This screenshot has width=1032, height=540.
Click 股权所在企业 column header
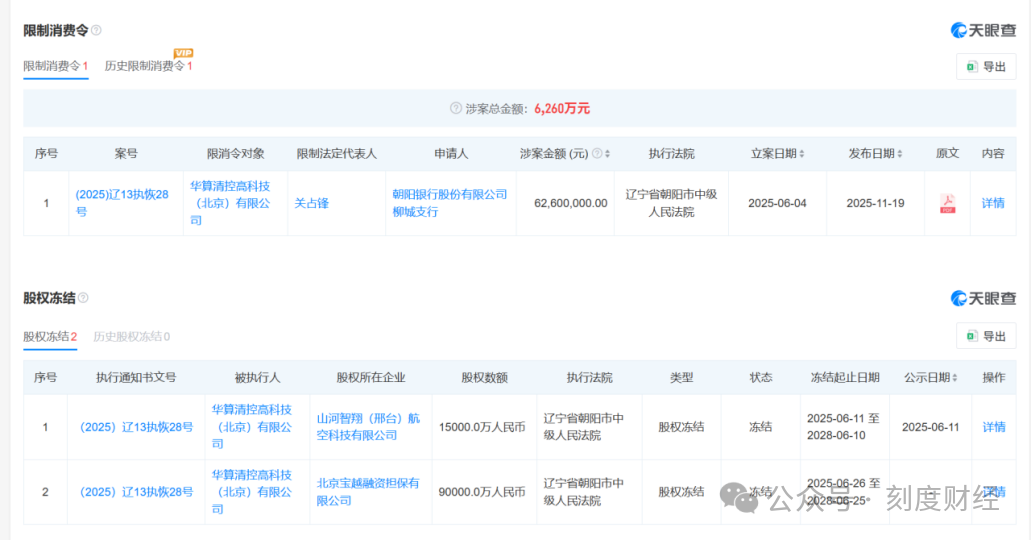click(371, 377)
